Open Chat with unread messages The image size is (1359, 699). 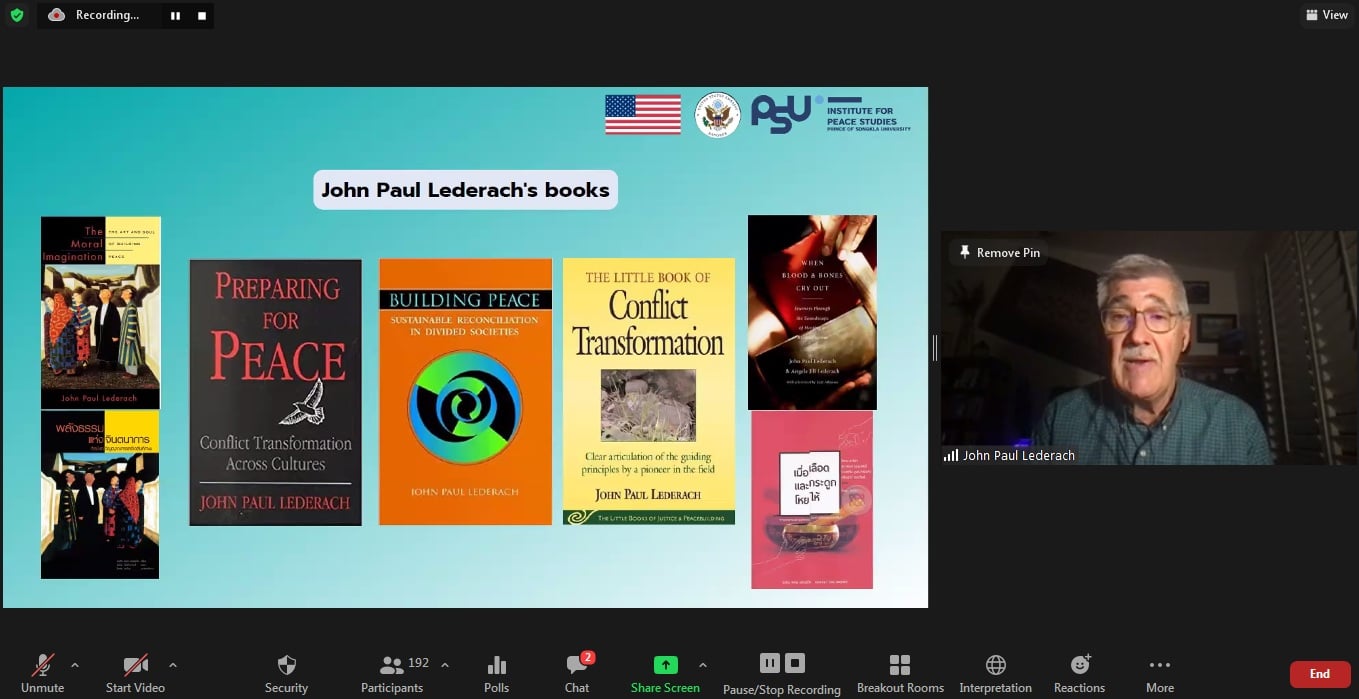point(577,674)
